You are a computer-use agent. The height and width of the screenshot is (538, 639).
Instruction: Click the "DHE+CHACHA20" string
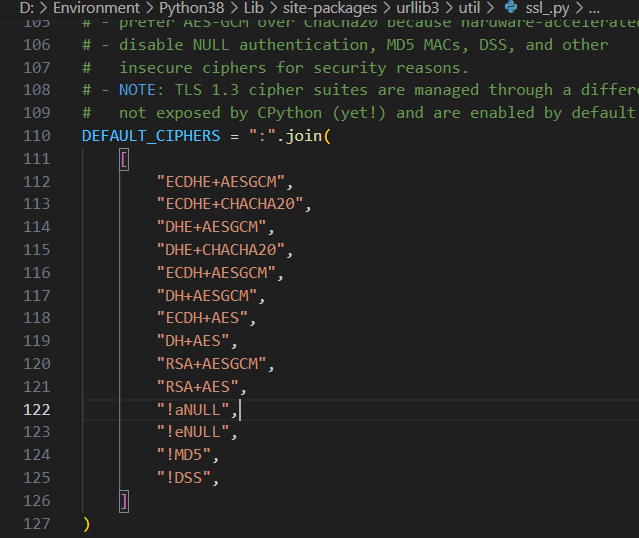point(220,249)
